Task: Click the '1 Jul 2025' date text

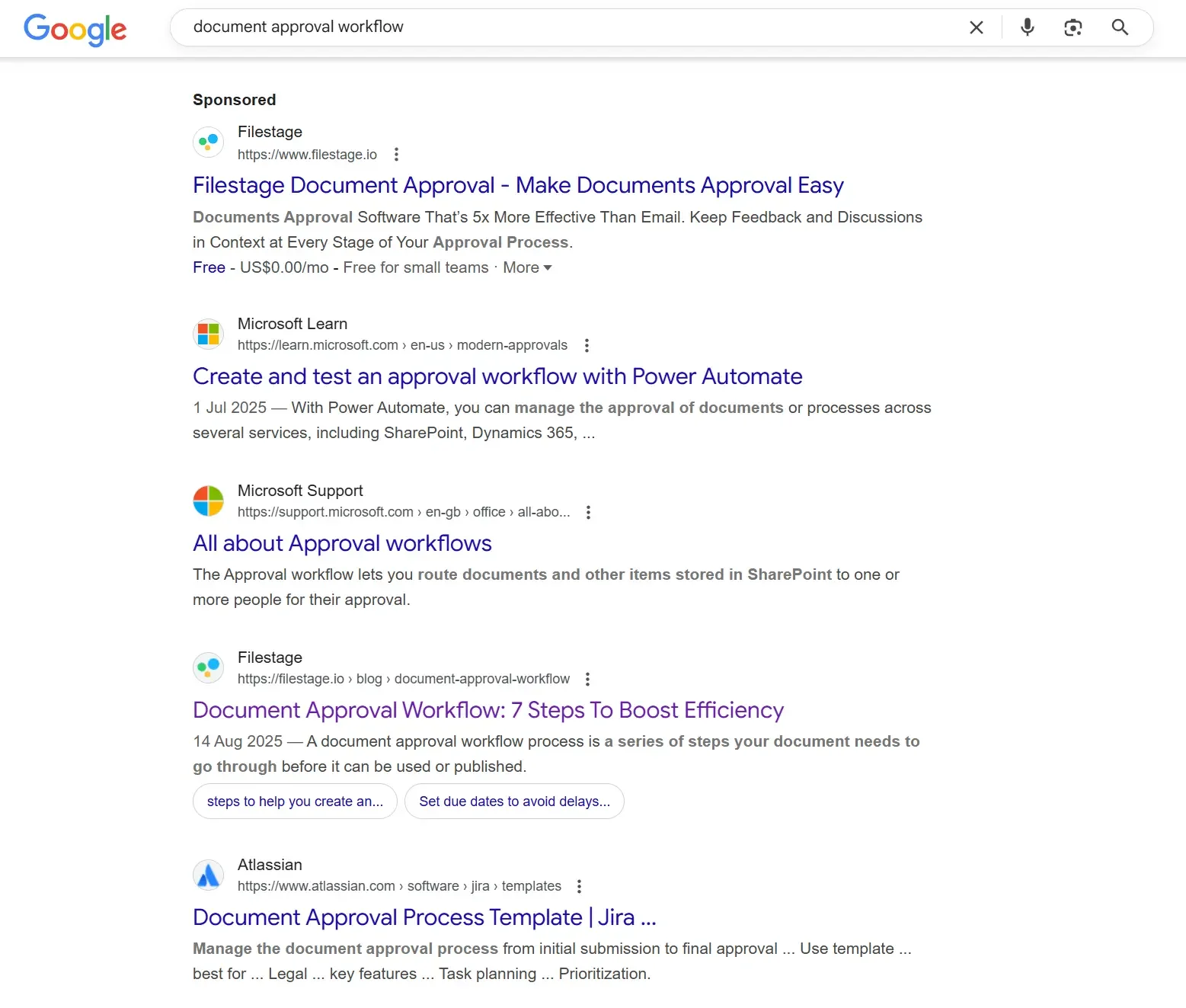Action: point(230,408)
